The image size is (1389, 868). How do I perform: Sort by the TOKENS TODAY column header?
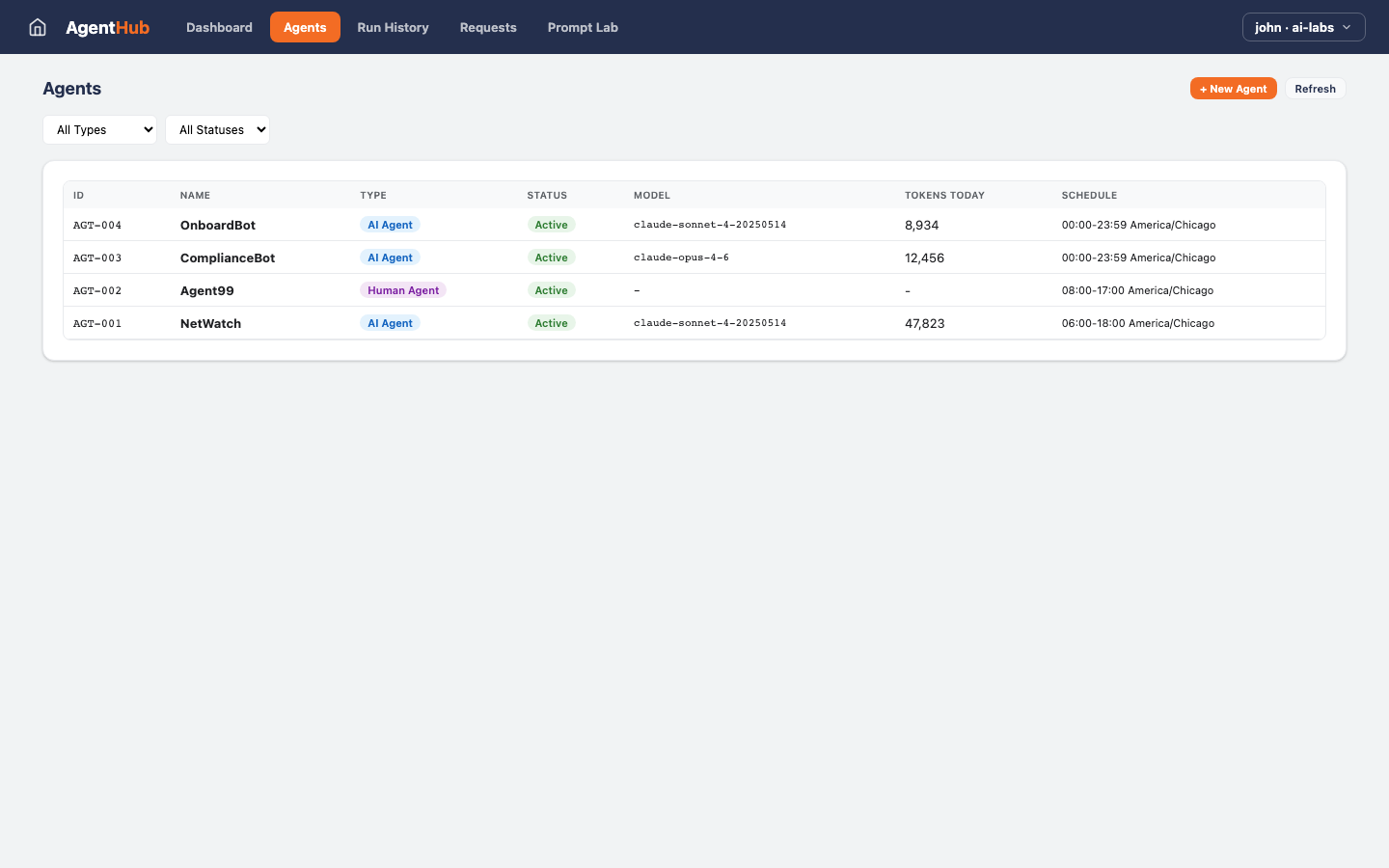(x=944, y=195)
